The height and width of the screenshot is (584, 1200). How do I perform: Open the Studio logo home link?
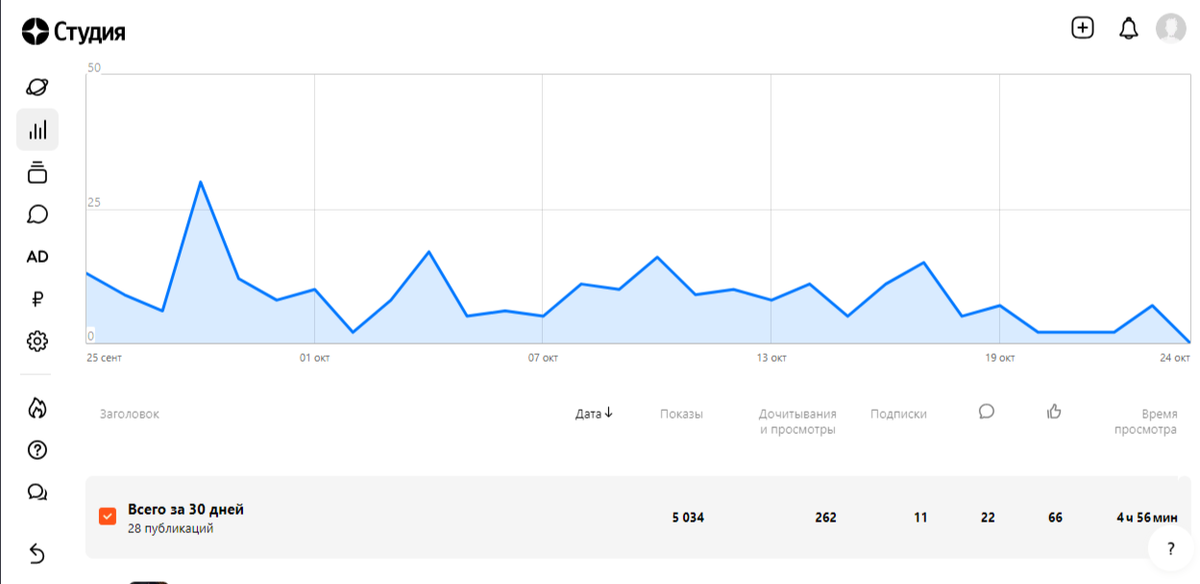(x=73, y=31)
